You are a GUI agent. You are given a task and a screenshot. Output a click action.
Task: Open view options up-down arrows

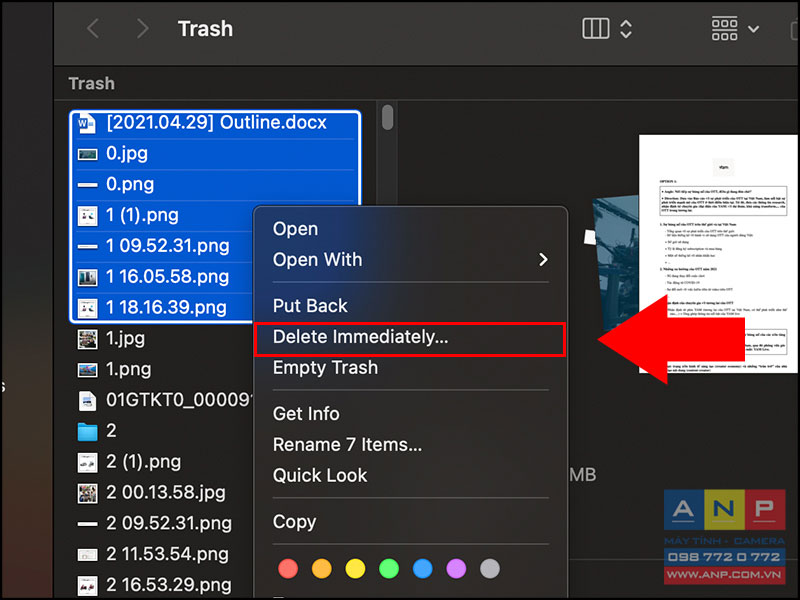(626, 29)
